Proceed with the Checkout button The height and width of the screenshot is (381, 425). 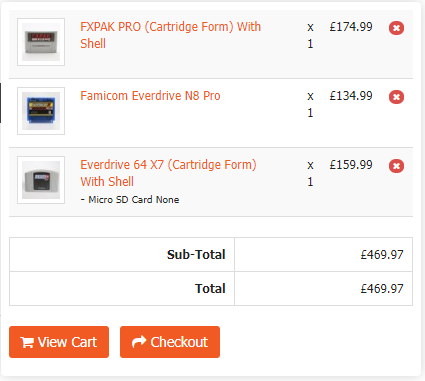coord(170,342)
